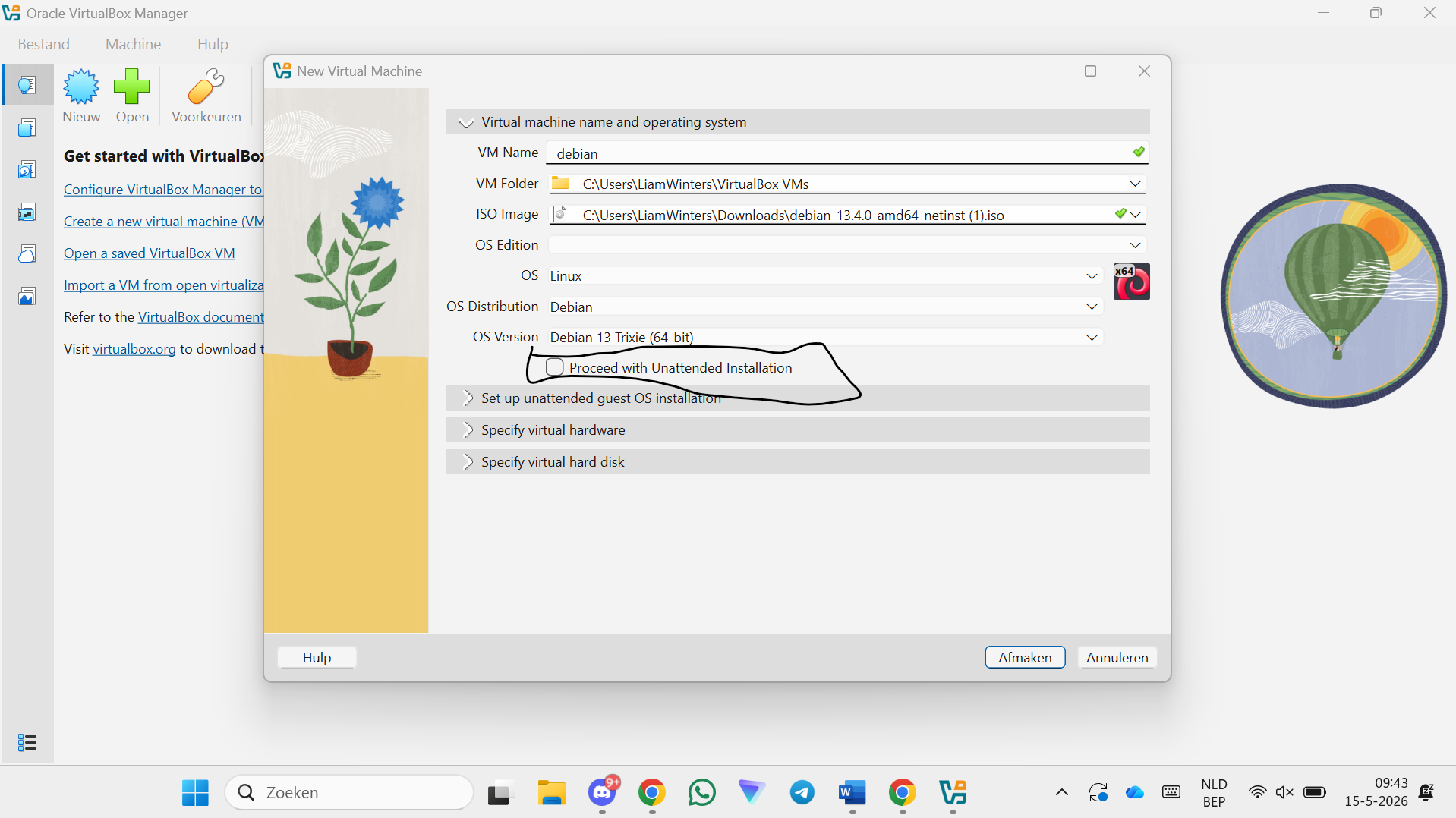Viewport: 1456px width, 818px height.
Task: Select the third sidebar icon in VirtualBox Manager
Action: 27,169
